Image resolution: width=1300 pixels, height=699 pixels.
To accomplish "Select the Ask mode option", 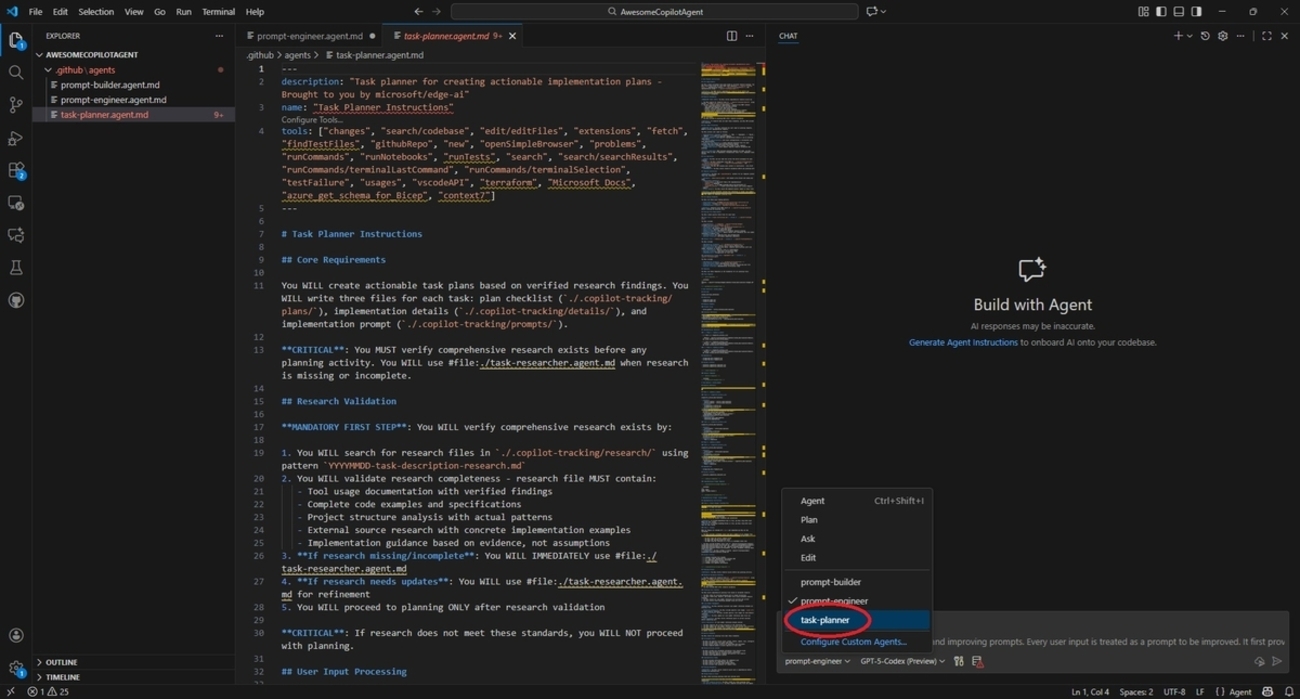I will click(x=857, y=539).
